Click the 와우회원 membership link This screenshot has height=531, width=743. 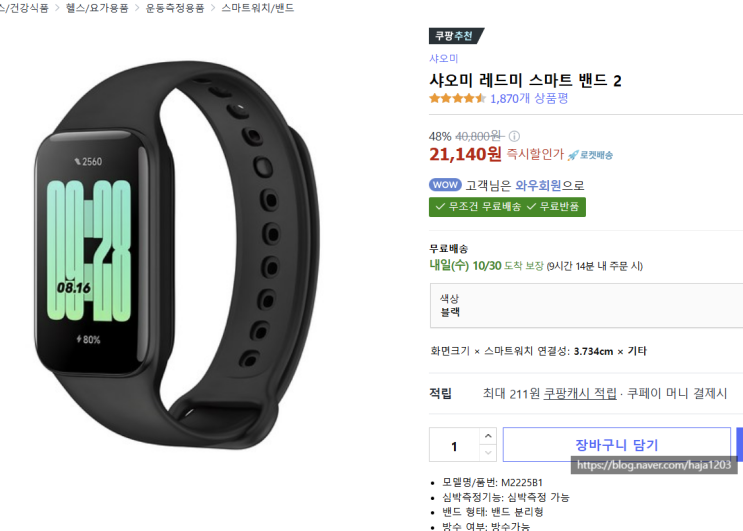[538, 185]
